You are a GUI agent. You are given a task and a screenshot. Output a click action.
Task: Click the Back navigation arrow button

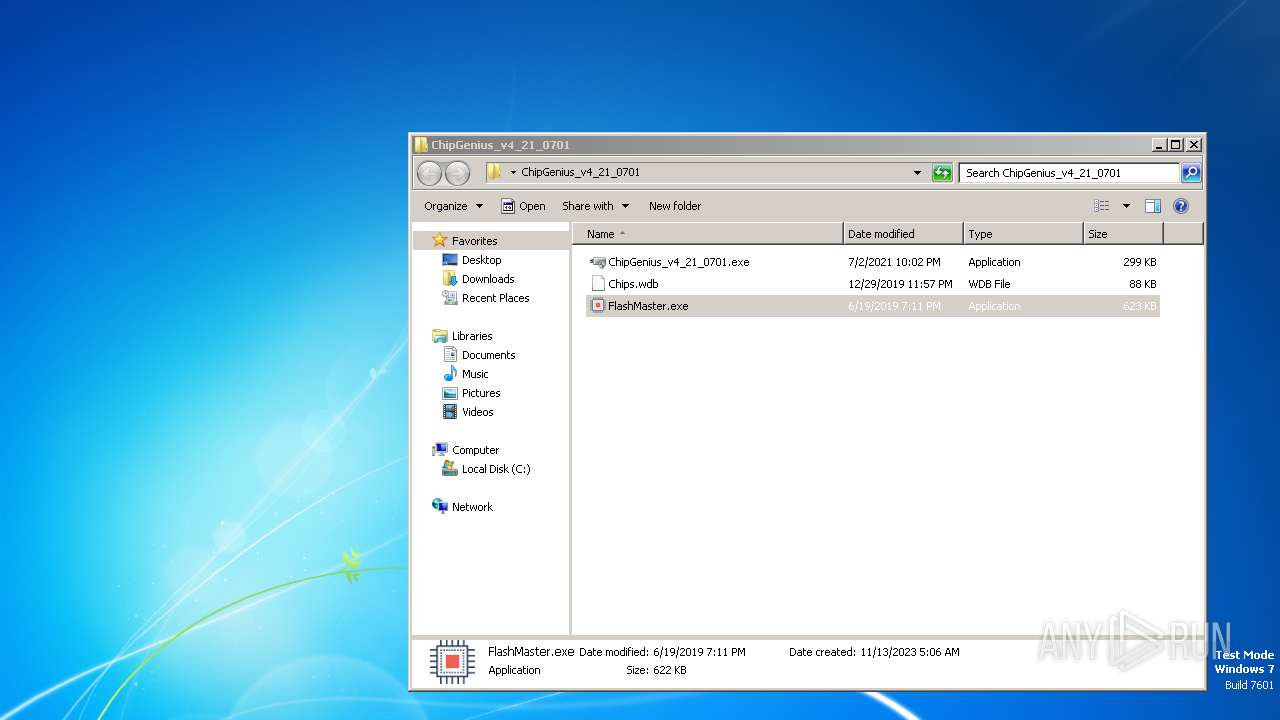(429, 173)
